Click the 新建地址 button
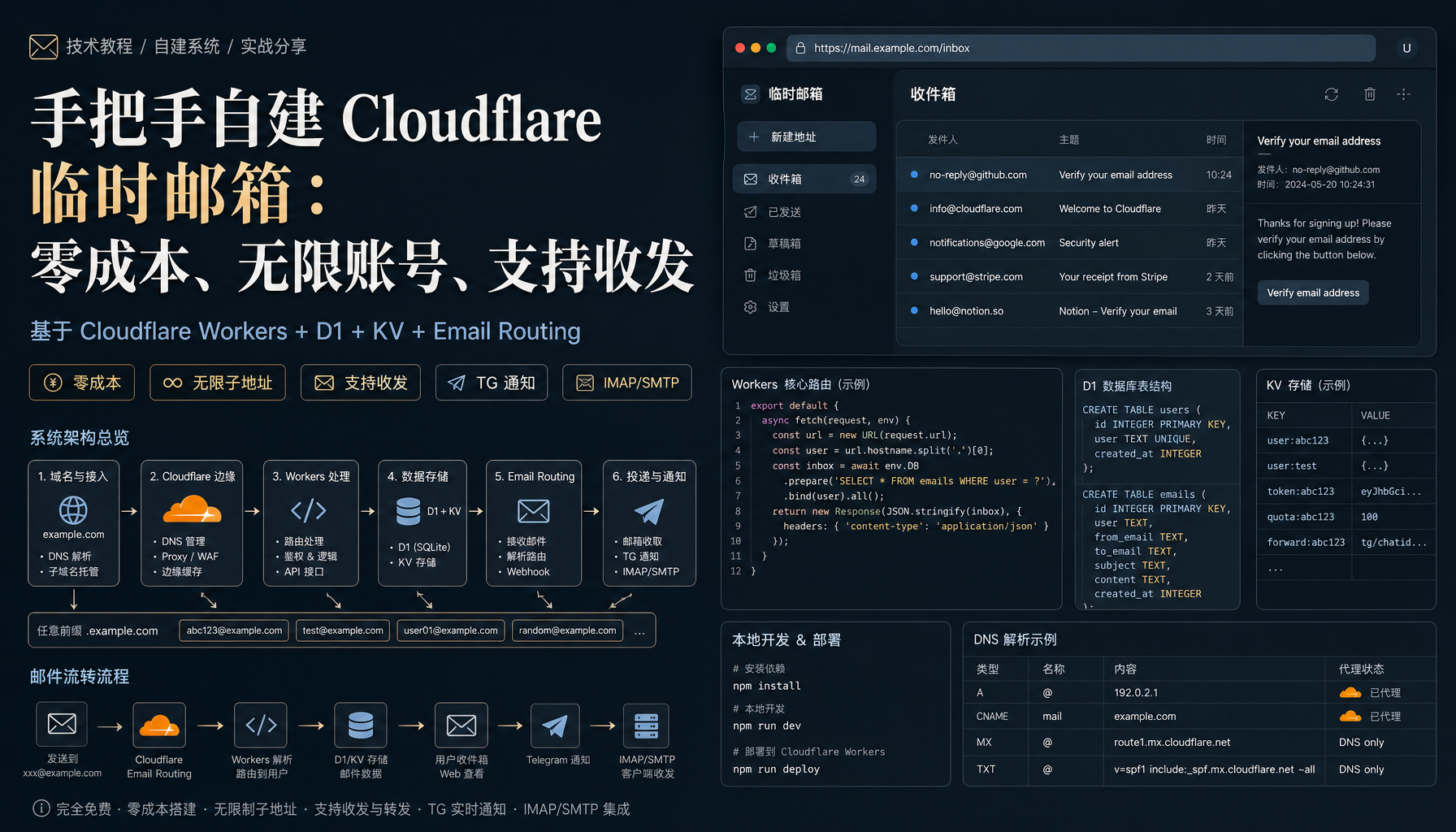 click(806, 136)
